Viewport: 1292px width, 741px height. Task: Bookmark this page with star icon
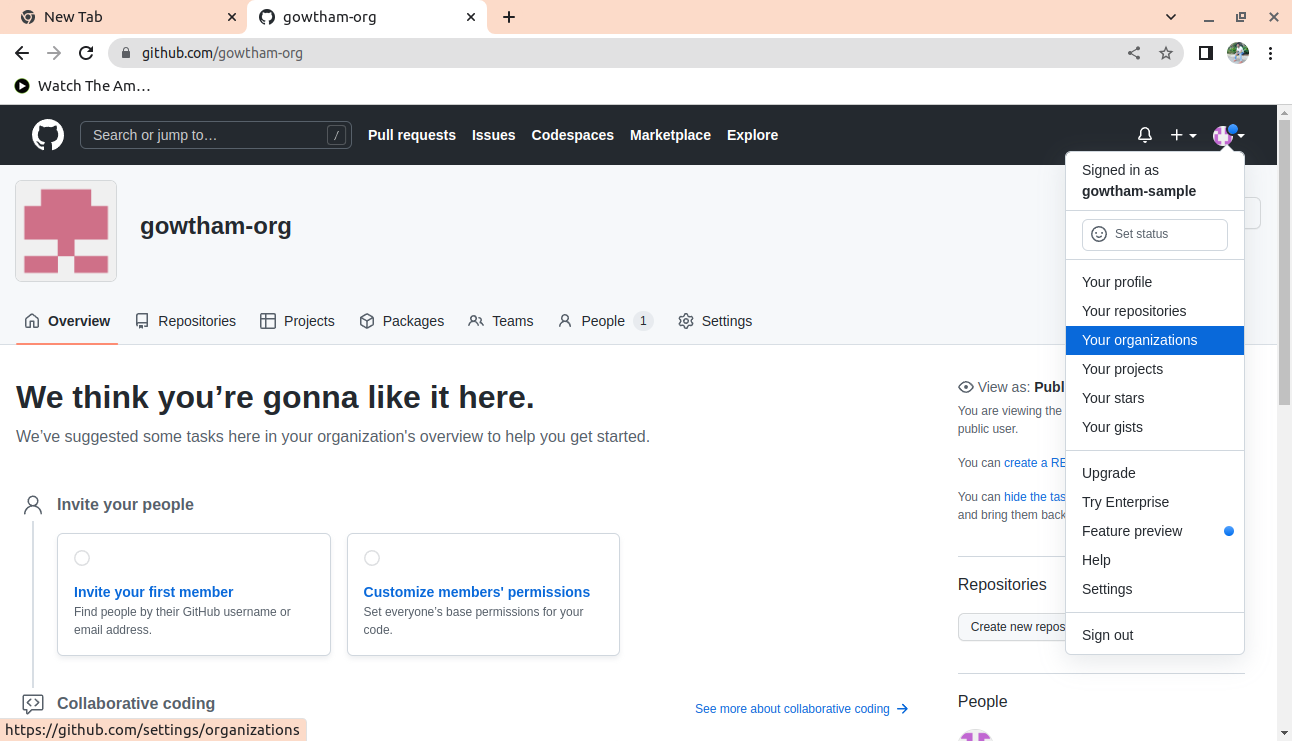coord(1166,53)
